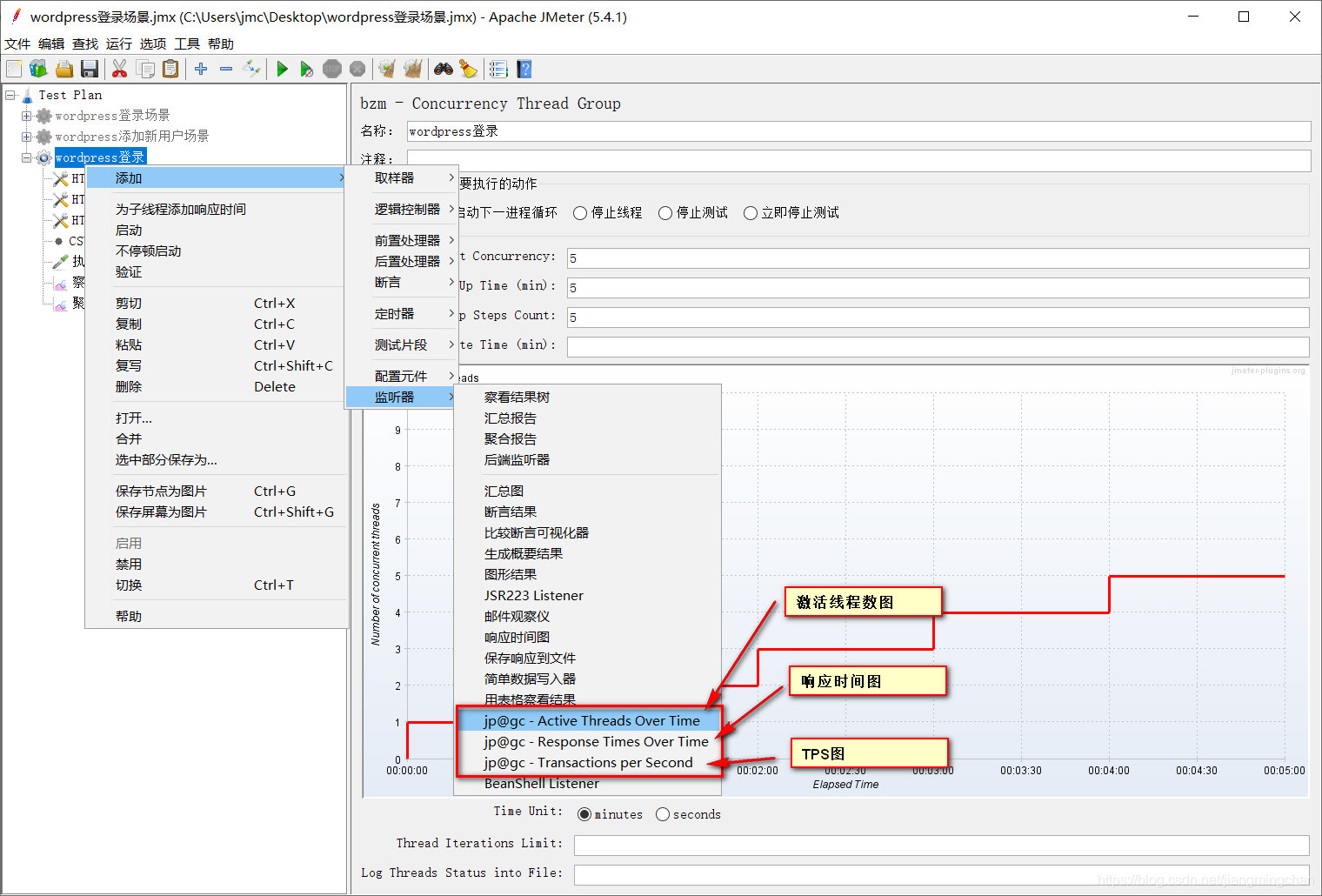Click the gear icon beside wordpress添加新用户场景
This screenshot has height=896, width=1322.
[43, 137]
